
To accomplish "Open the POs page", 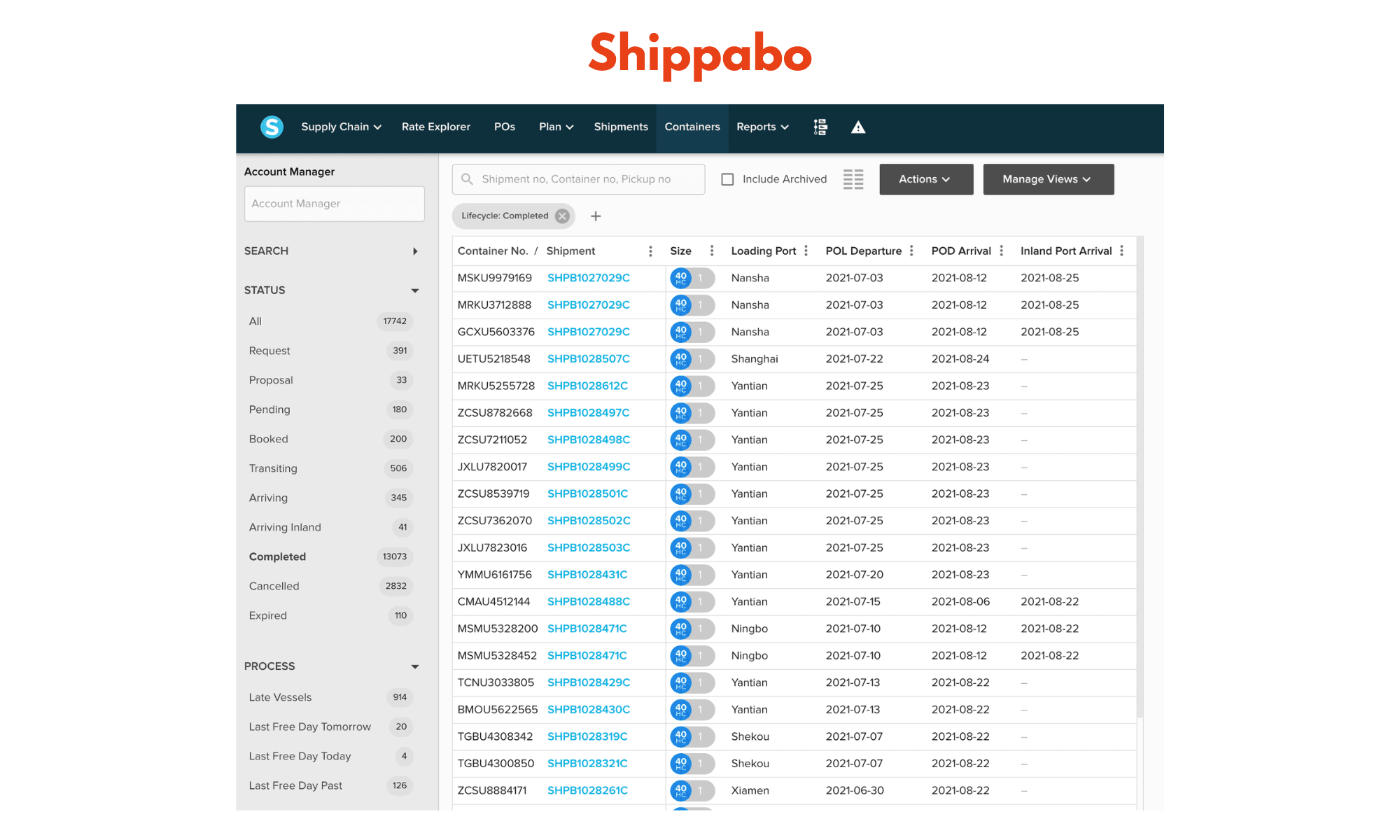I will 504,127.
